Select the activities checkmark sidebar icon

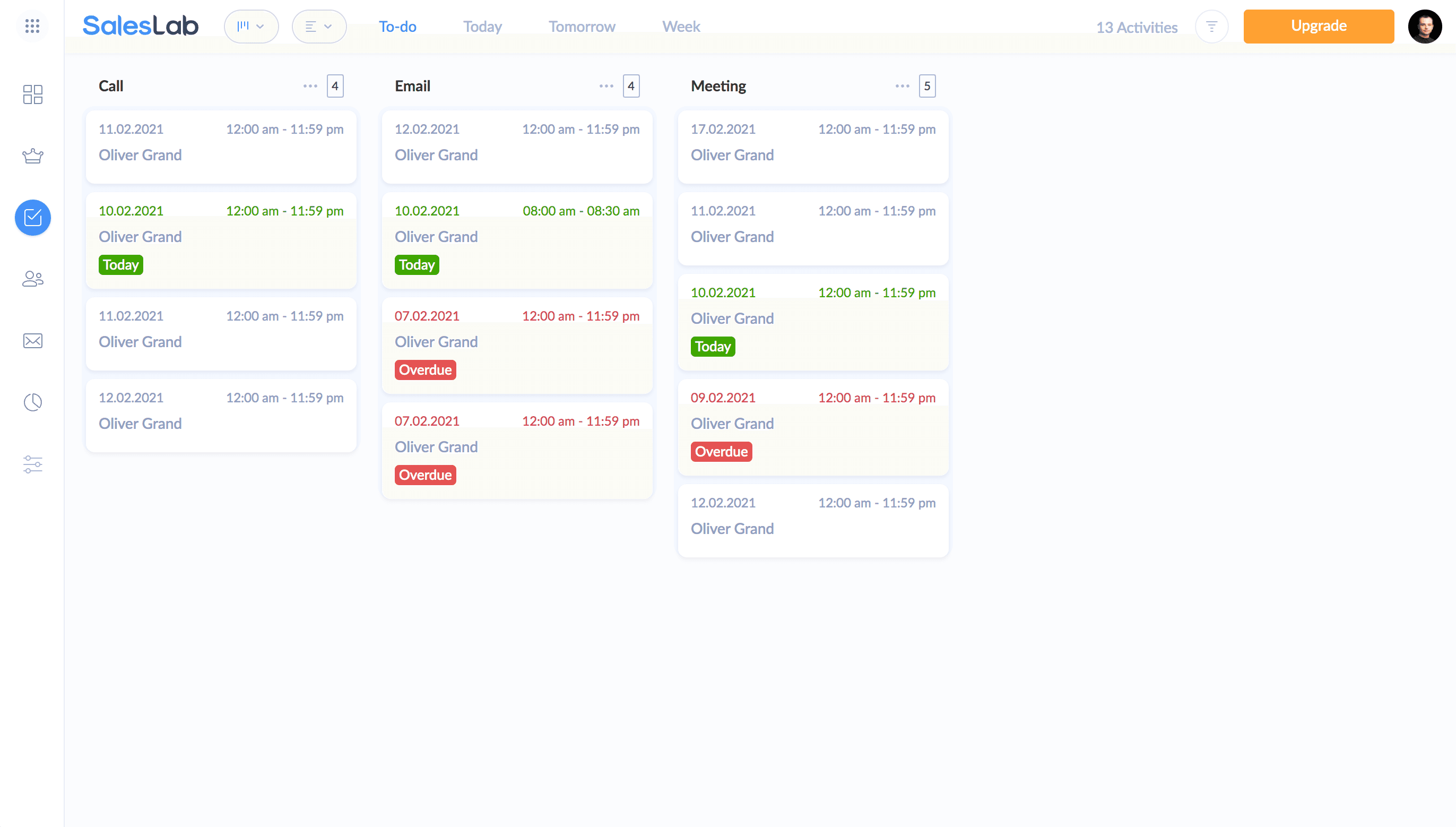click(32, 218)
